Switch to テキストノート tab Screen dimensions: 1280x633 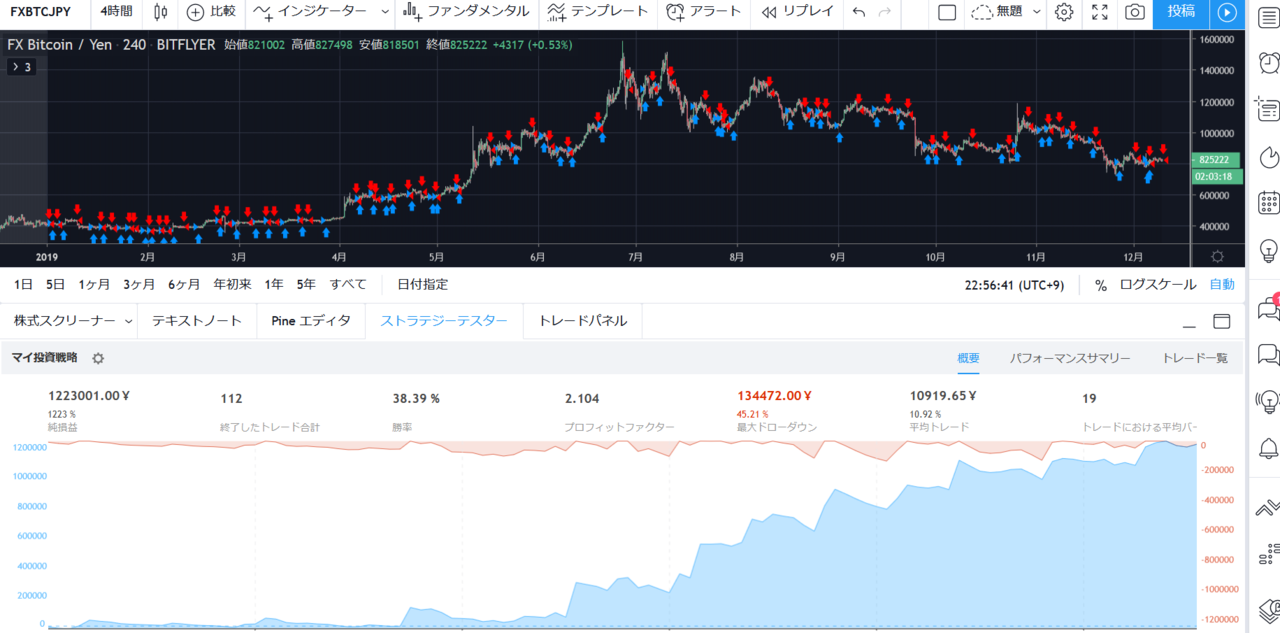tap(197, 321)
